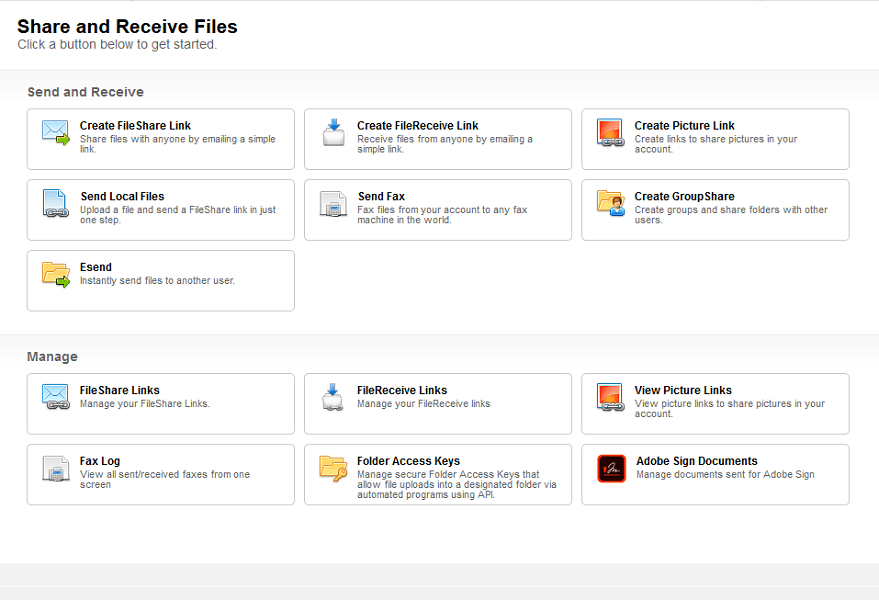Click 'Share files with anyone by emailing' description
This screenshot has height=600, width=879.
178,144
